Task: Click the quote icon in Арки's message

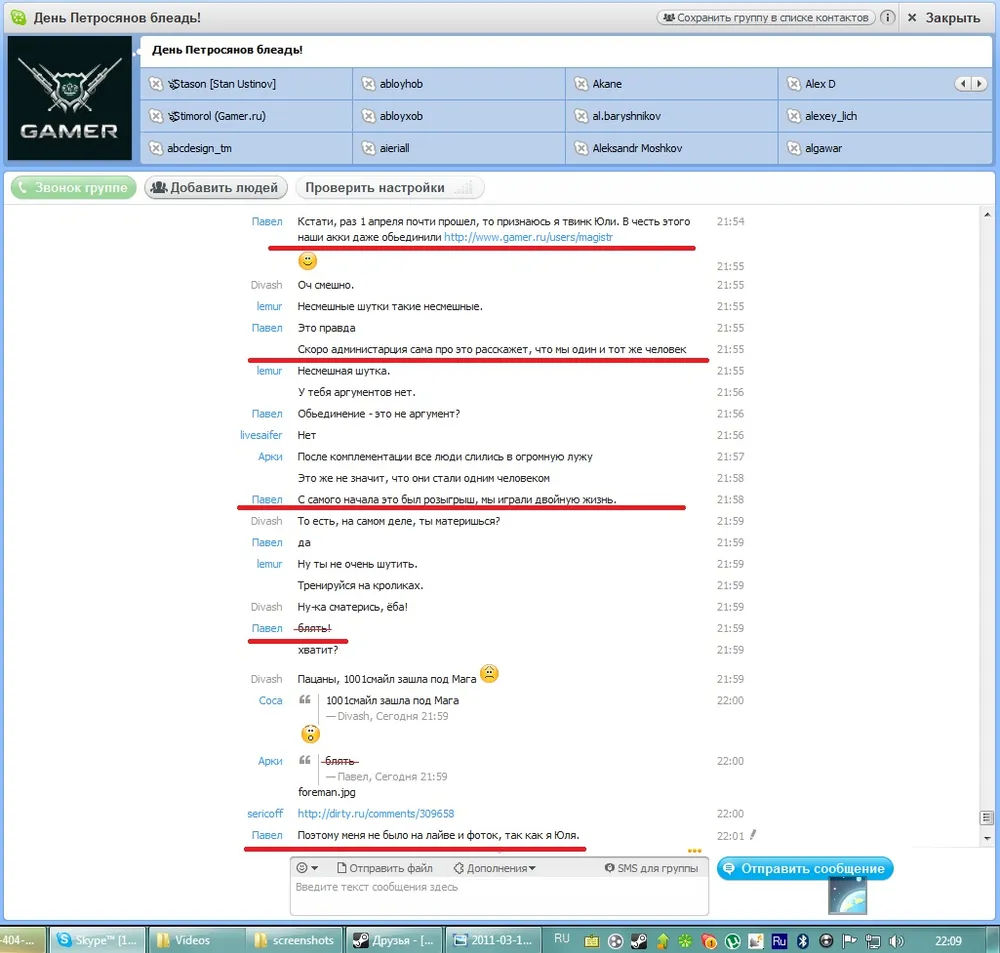Action: (305, 760)
